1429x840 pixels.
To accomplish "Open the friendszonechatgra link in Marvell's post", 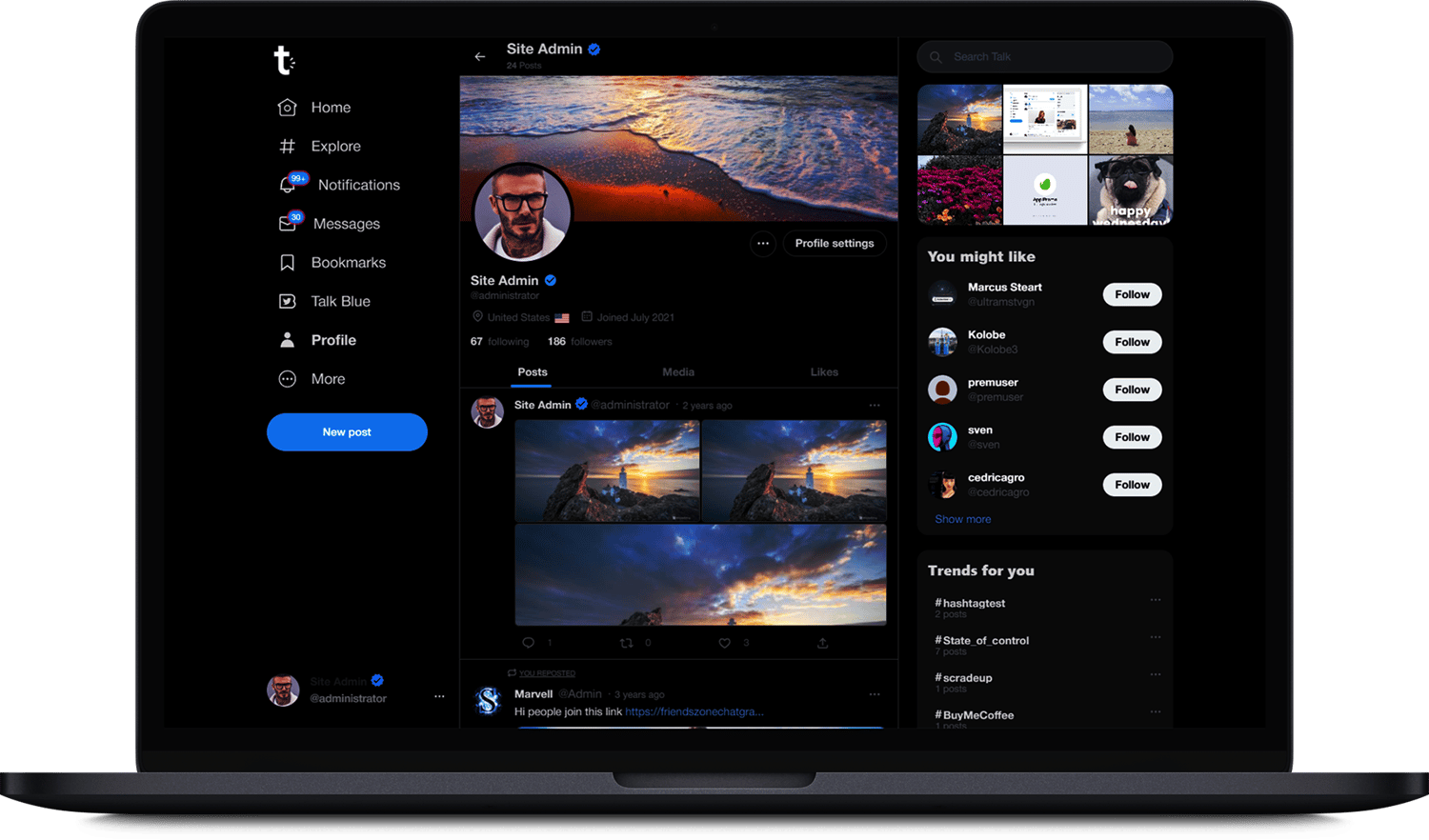I will (x=694, y=711).
